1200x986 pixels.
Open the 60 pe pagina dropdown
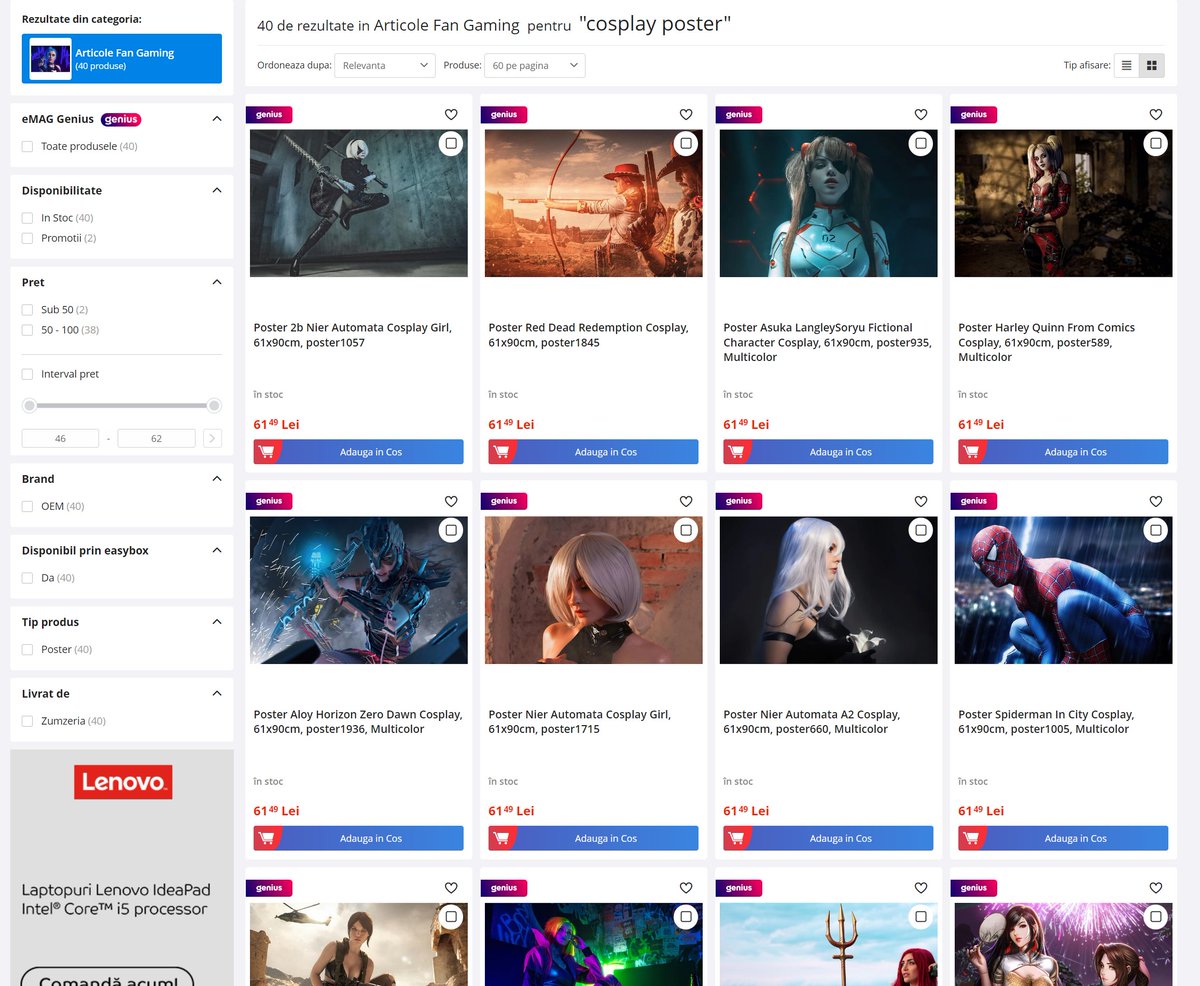click(x=535, y=65)
